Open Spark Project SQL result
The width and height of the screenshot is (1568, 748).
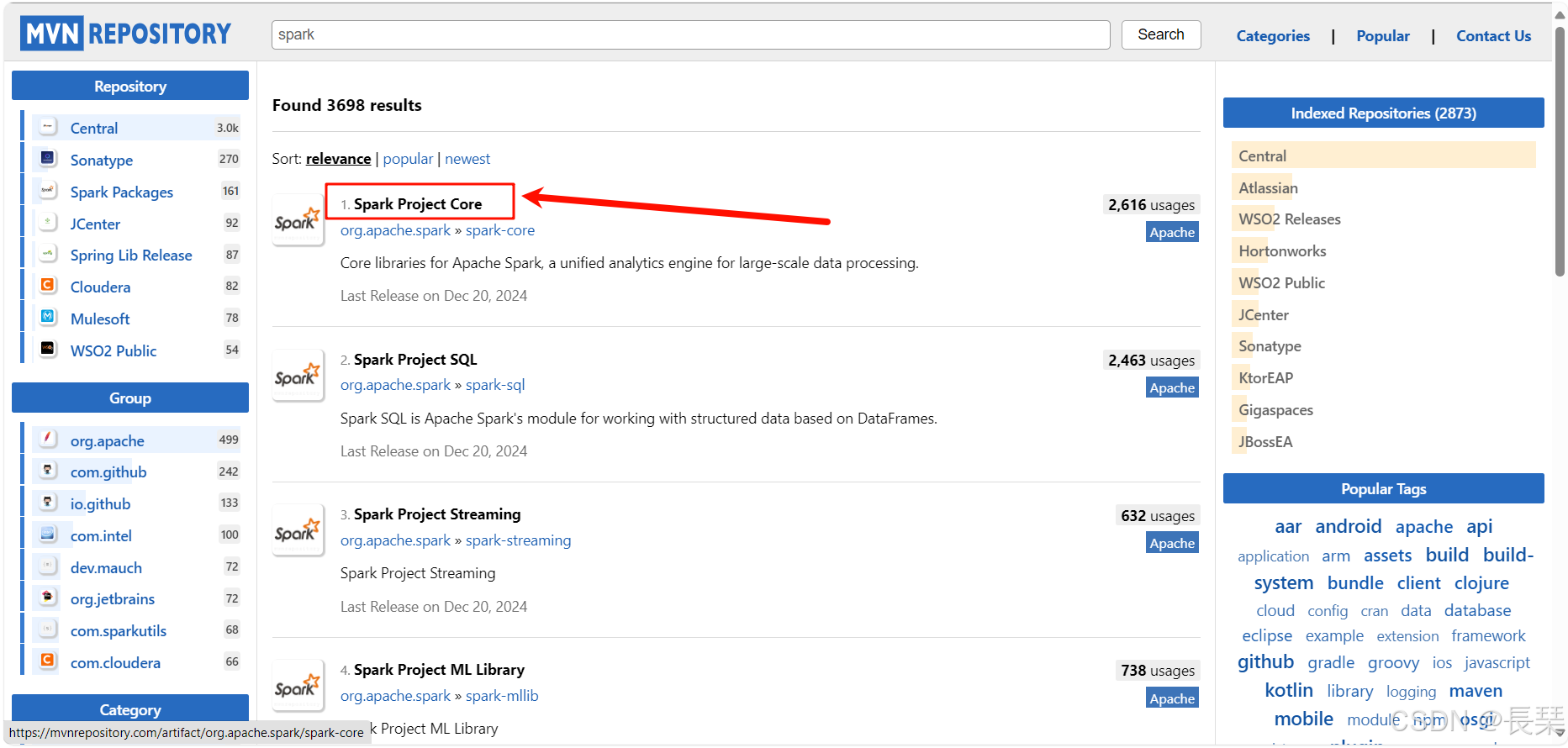pyautogui.click(x=415, y=360)
